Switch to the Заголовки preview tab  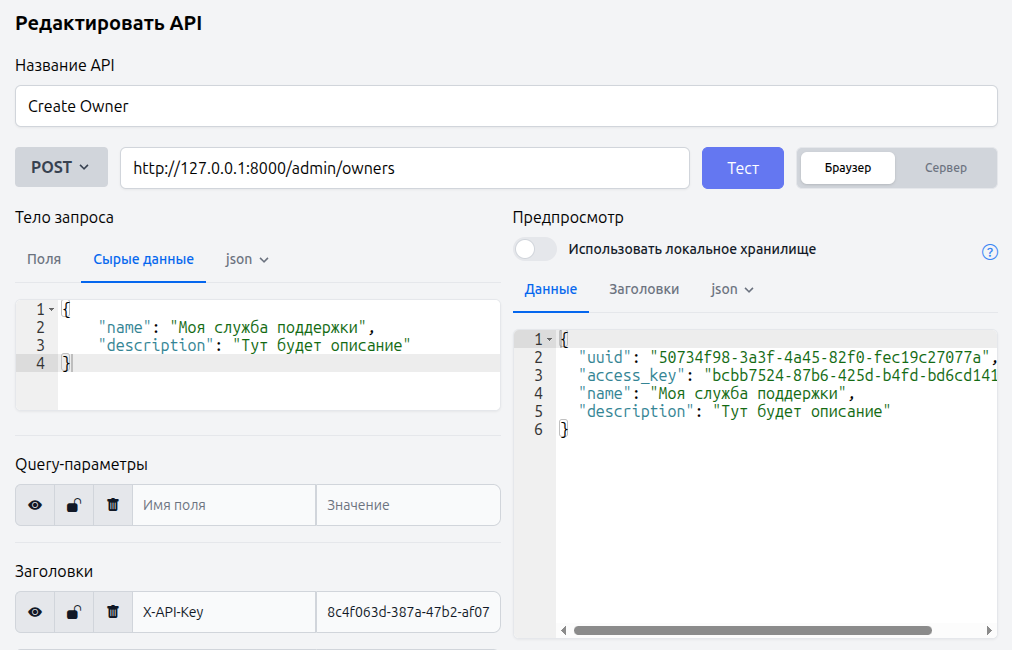pyautogui.click(x=644, y=289)
